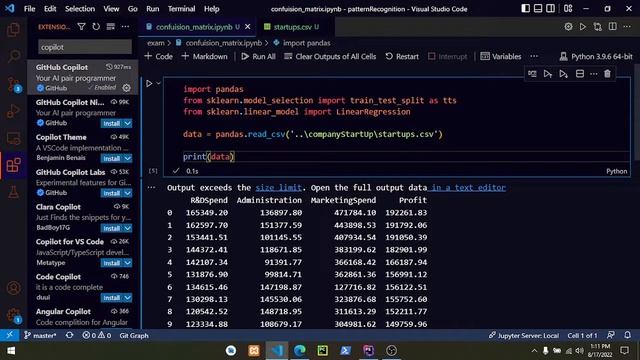This screenshot has width=640, height=360.
Task: Open the Run and Debug view
Action: (x=13, y=111)
